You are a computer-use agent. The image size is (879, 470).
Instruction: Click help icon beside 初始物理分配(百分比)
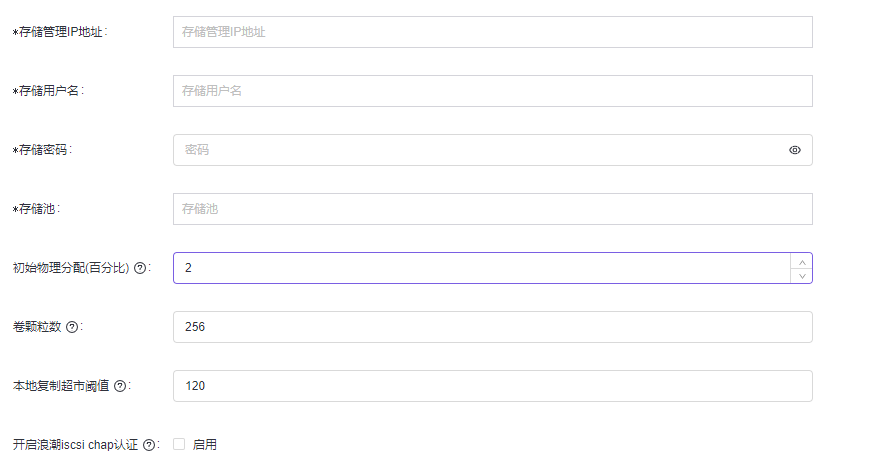pyautogui.click(x=140, y=268)
